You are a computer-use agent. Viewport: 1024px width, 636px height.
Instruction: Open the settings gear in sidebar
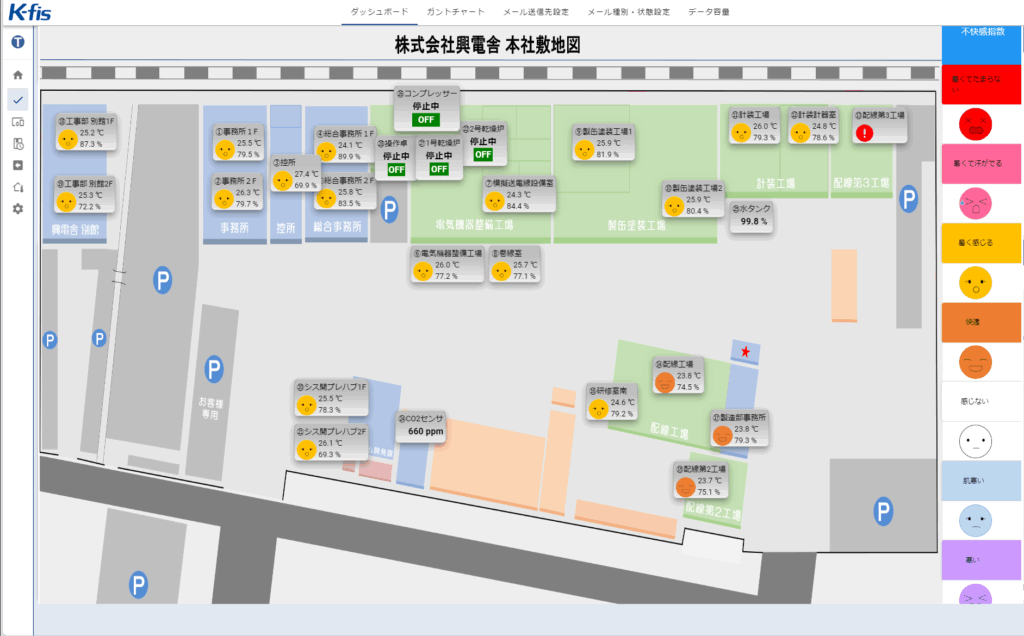pos(17,209)
